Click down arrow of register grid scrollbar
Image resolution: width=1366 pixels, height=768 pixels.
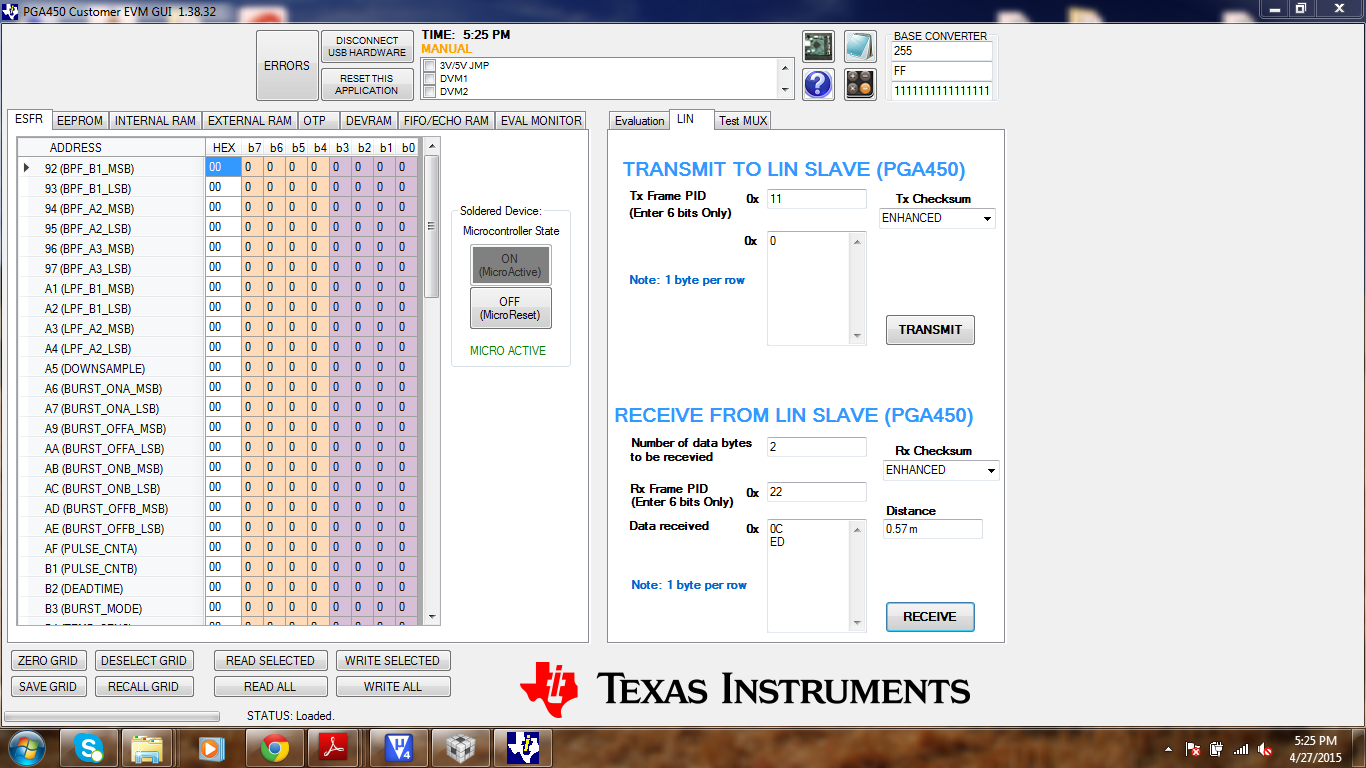tap(432, 617)
